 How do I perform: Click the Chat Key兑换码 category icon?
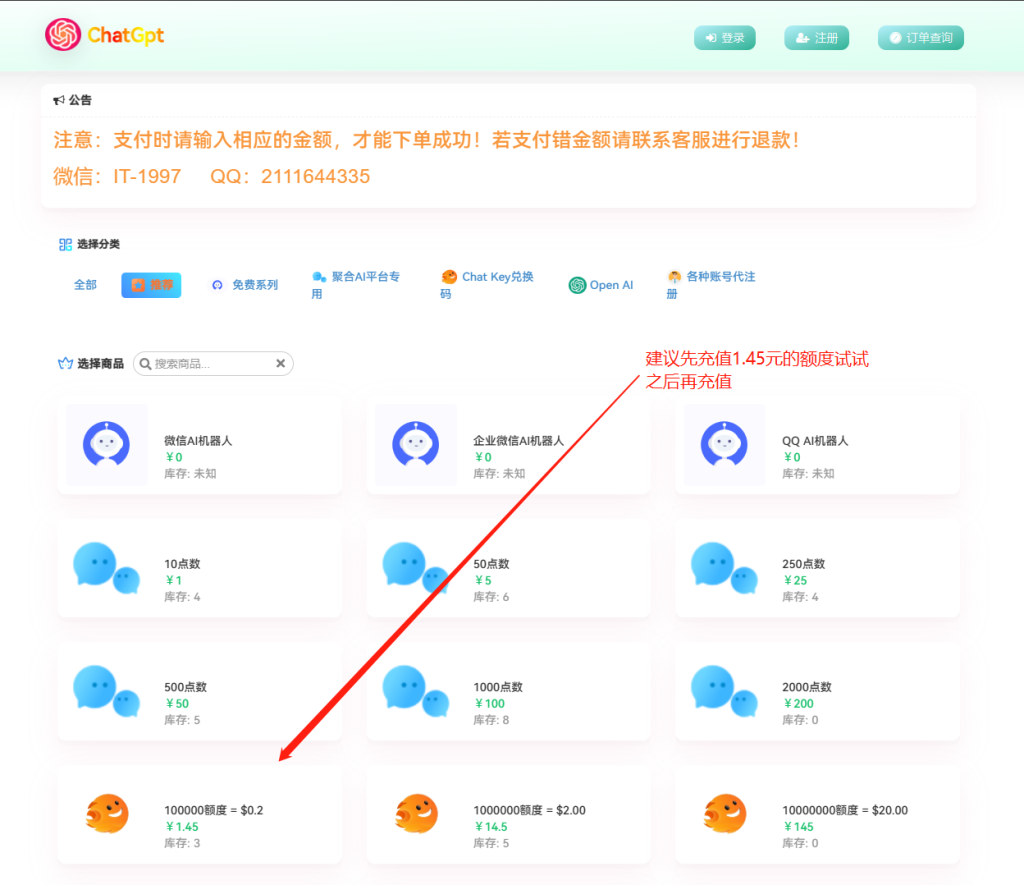coord(448,278)
